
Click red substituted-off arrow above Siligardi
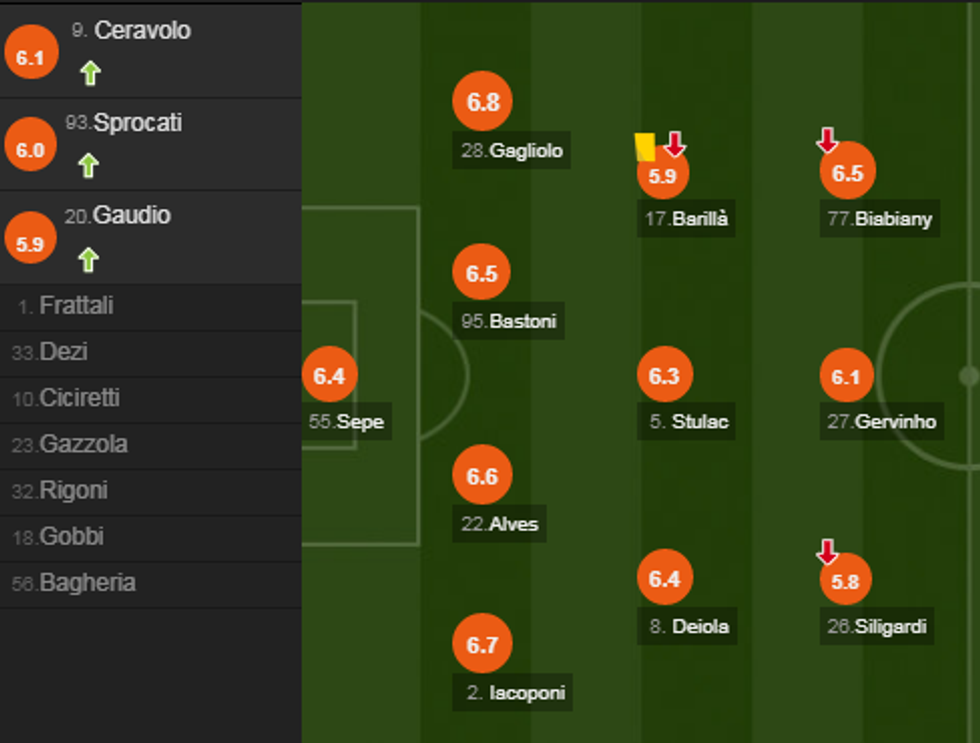tap(827, 551)
